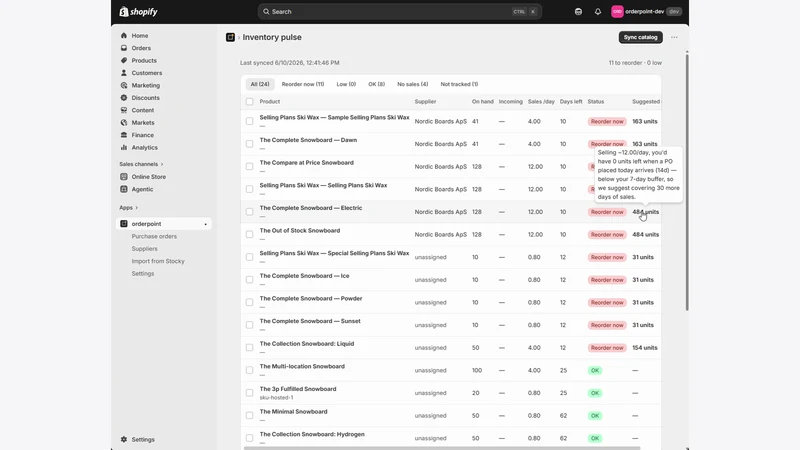Screen dimensions: 800x450
Task: Click the Online Store channel icon
Action: [123, 177]
